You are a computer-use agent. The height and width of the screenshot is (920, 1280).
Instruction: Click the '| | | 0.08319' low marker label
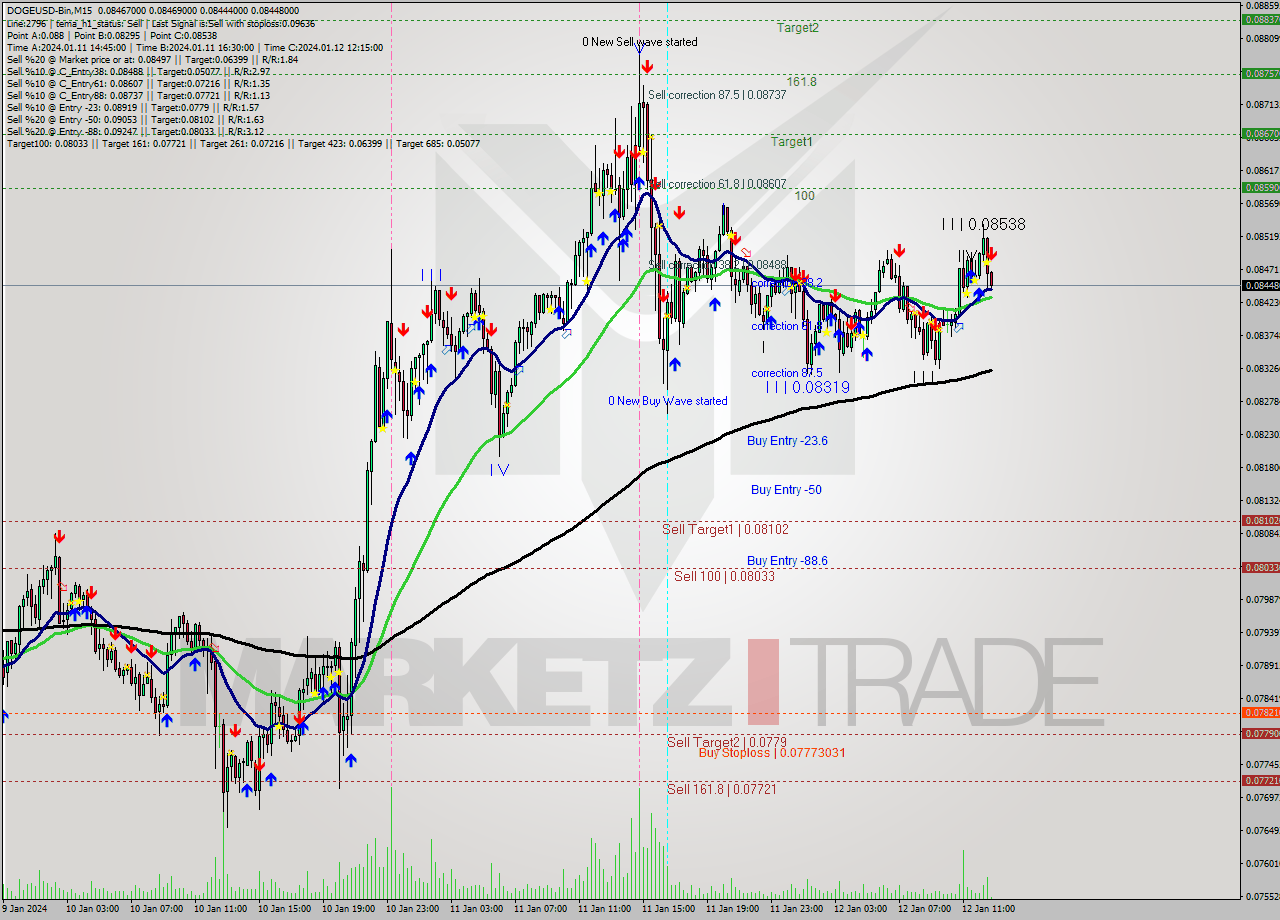pyautogui.click(x=808, y=387)
